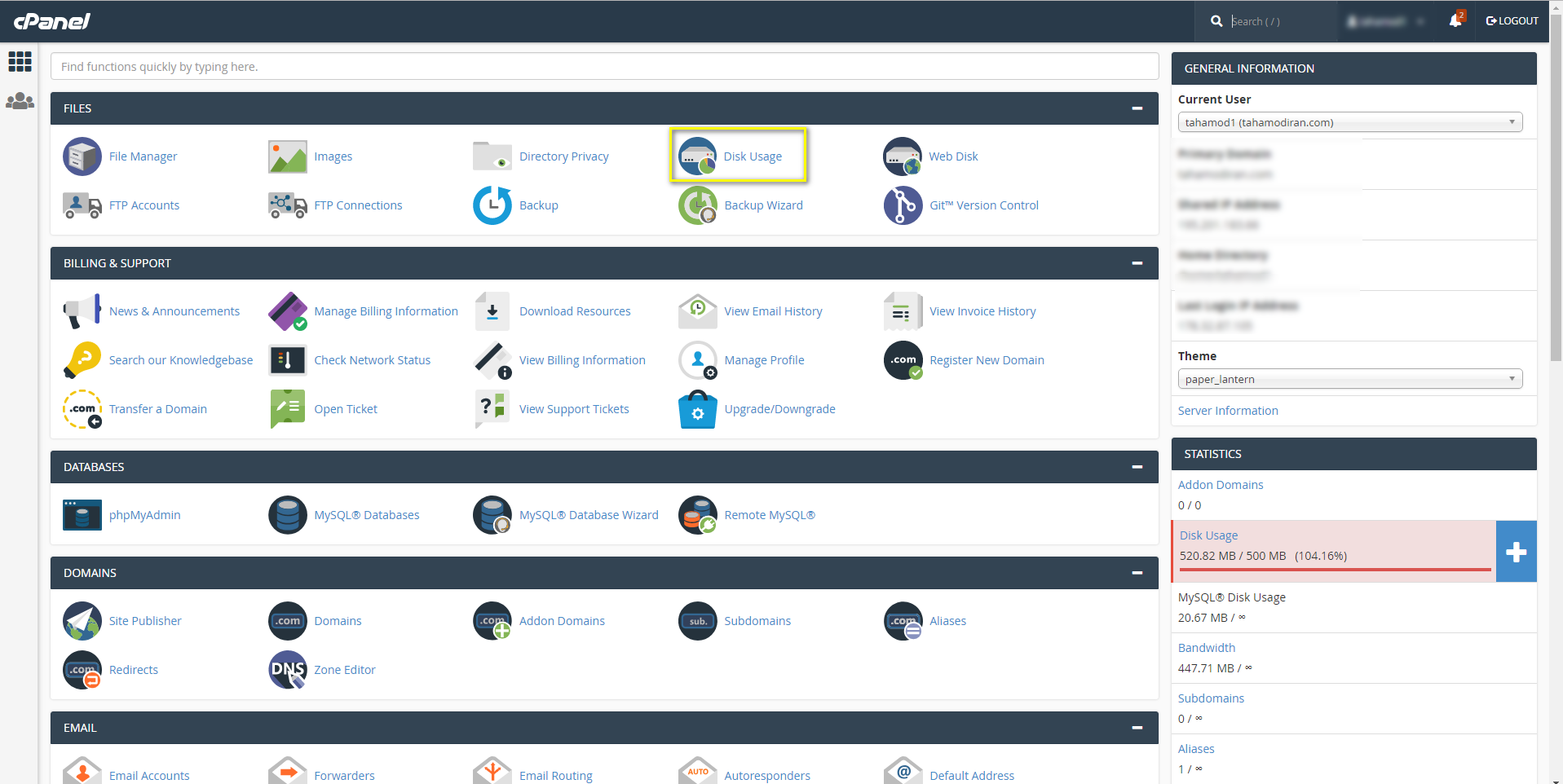Viewport: 1563px width, 784px height.
Task: Open the Domains .com icon
Action: click(x=288, y=621)
